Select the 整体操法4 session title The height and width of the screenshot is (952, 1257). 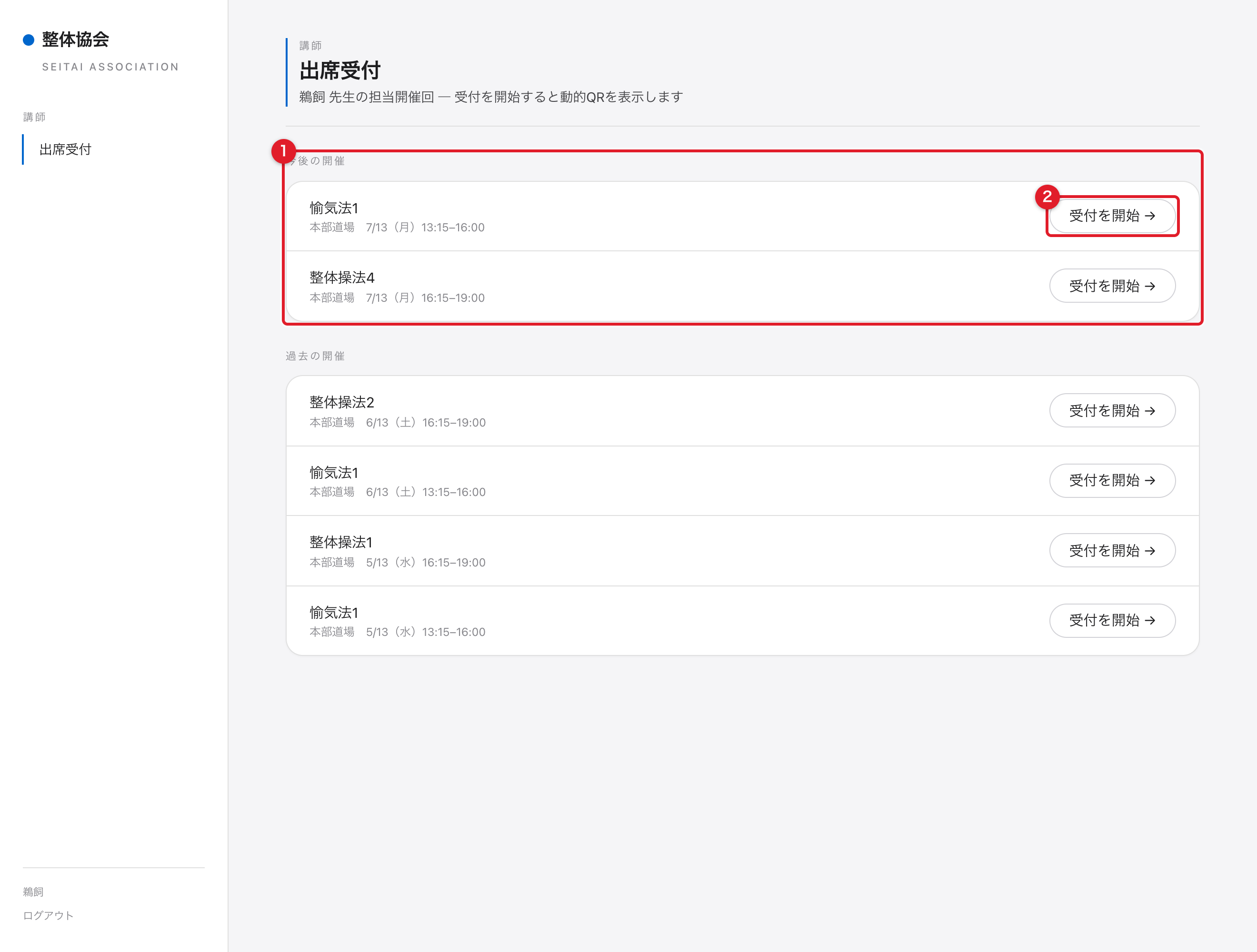[x=341, y=277]
